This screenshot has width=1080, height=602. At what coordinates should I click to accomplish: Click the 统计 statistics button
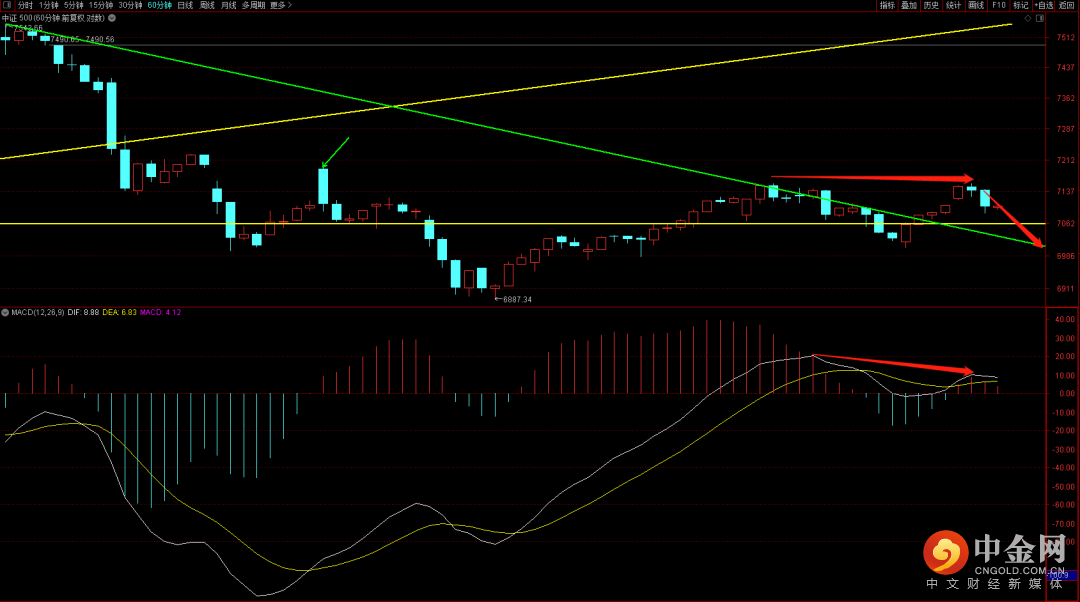coord(953,5)
